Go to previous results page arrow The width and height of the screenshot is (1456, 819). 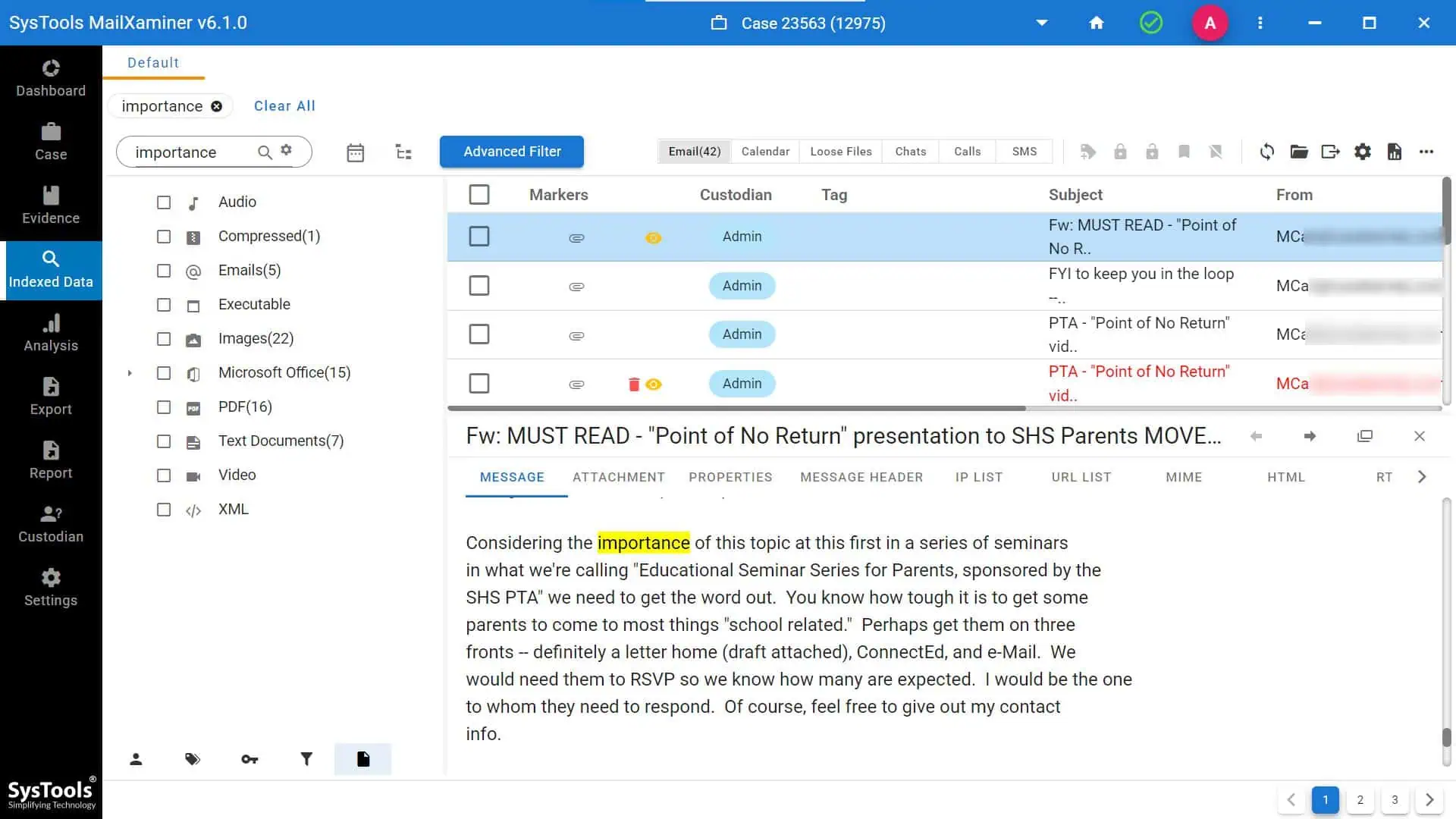[1291, 800]
